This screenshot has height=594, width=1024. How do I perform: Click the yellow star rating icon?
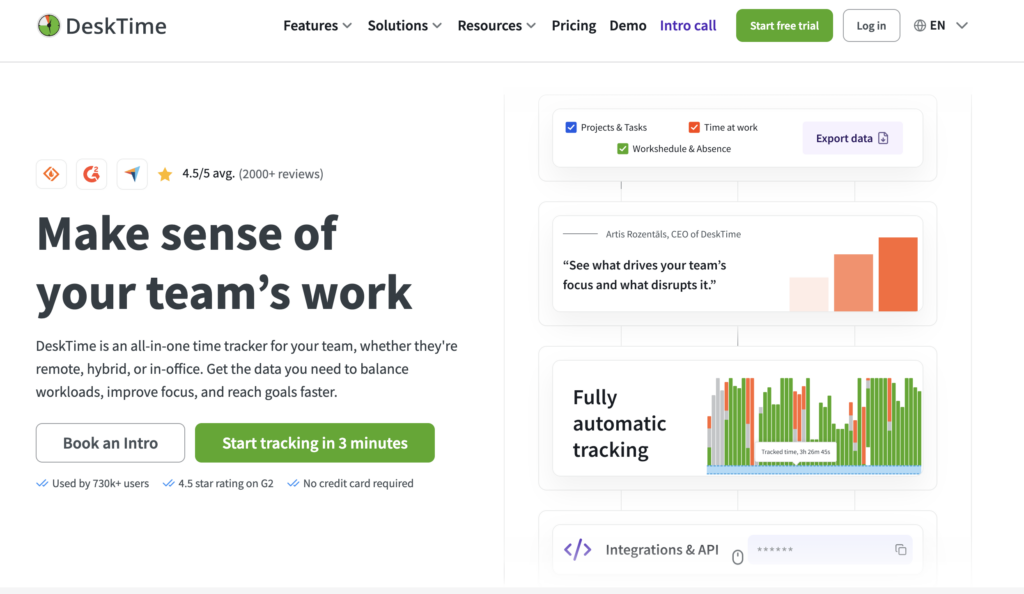165,174
